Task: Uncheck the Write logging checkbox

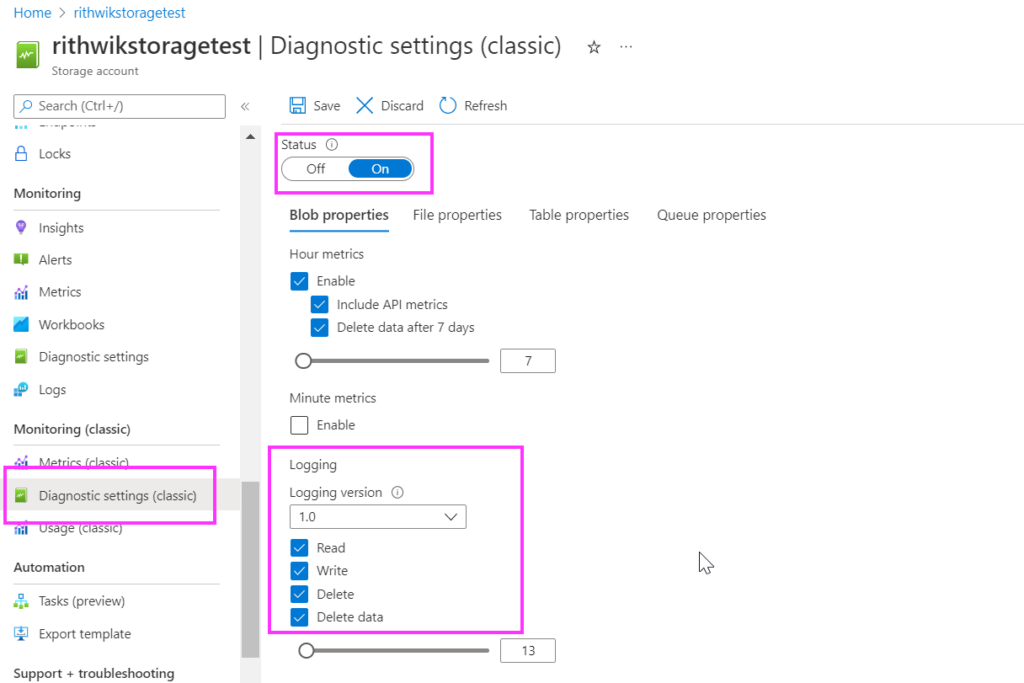Action: pyautogui.click(x=299, y=571)
